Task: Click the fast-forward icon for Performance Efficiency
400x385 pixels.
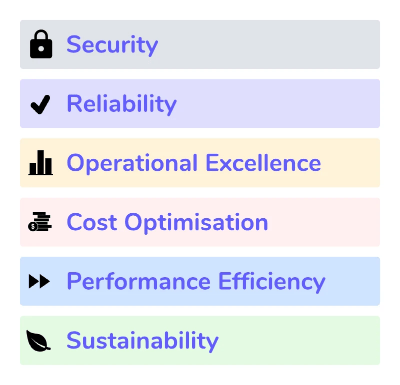Action: click(39, 281)
